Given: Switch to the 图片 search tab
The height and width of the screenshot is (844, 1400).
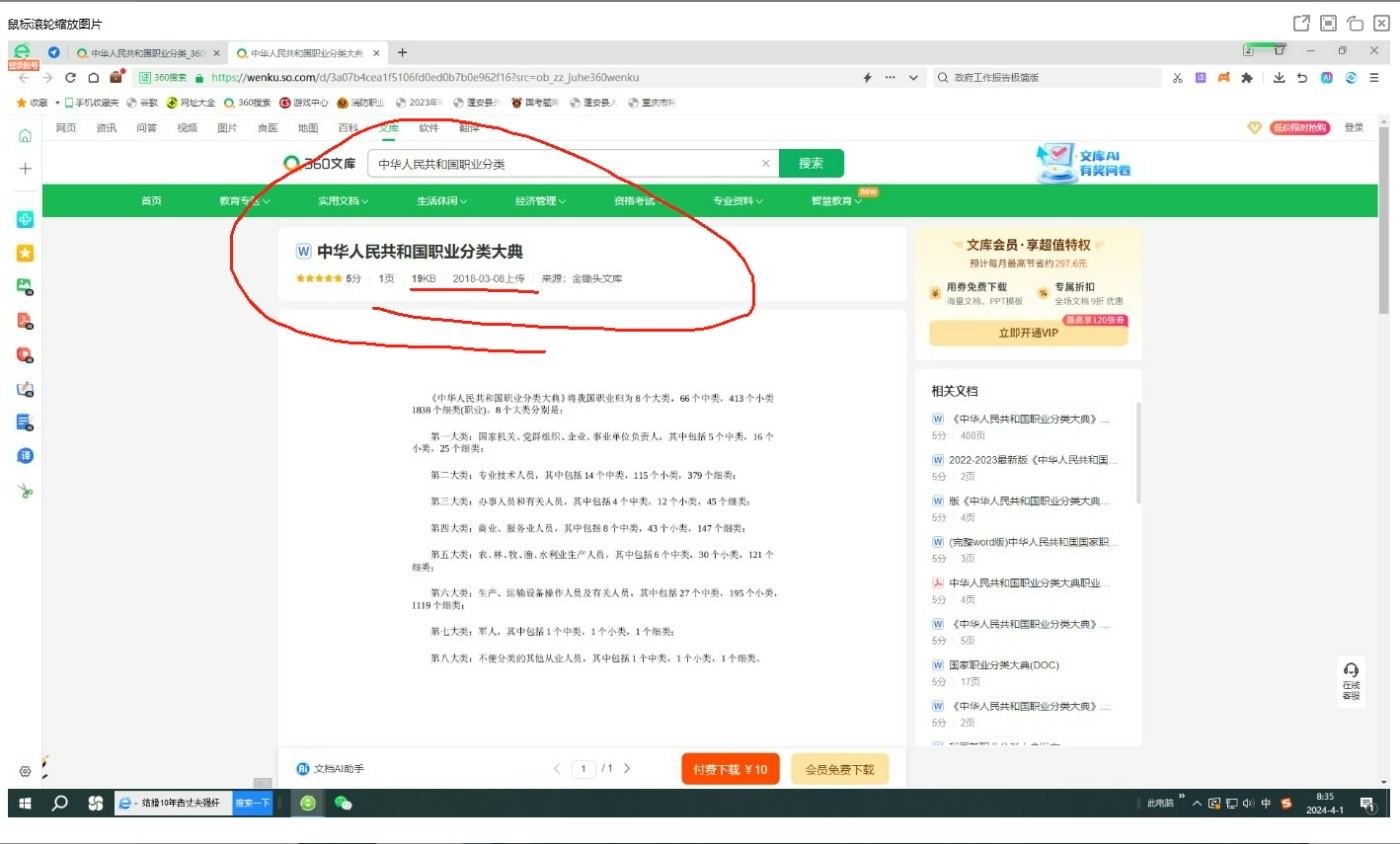Looking at the screenshot, I should (227, 128).
